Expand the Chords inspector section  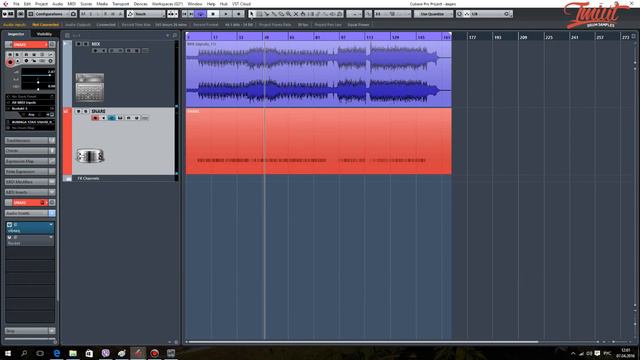tap(30, 151)
